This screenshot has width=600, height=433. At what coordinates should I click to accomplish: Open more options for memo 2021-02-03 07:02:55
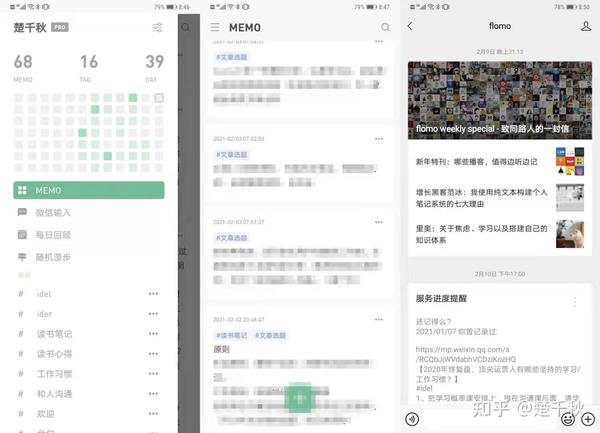pyautogui.click(x=379, y=139)
